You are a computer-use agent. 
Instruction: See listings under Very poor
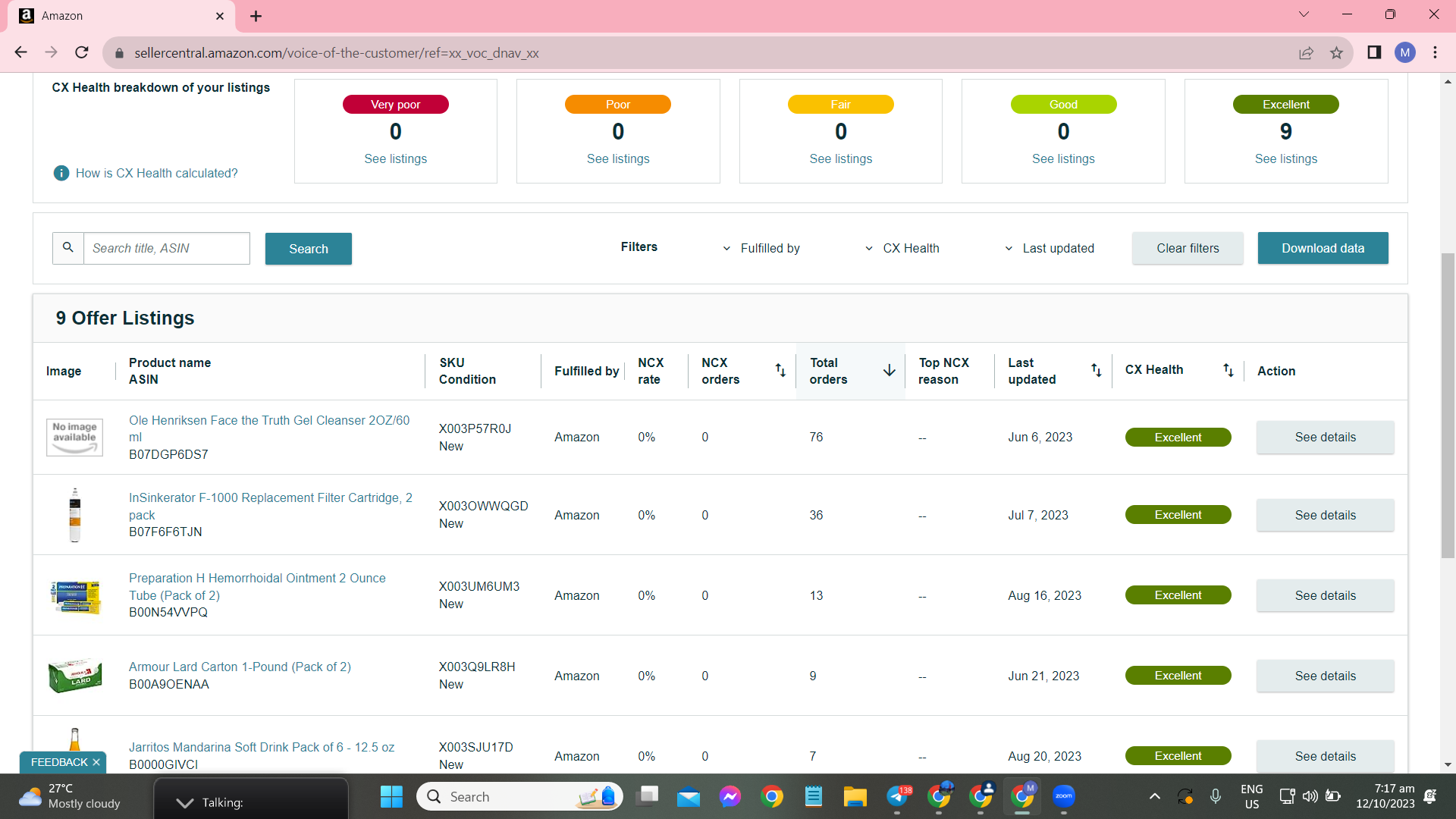coord(396,158)
